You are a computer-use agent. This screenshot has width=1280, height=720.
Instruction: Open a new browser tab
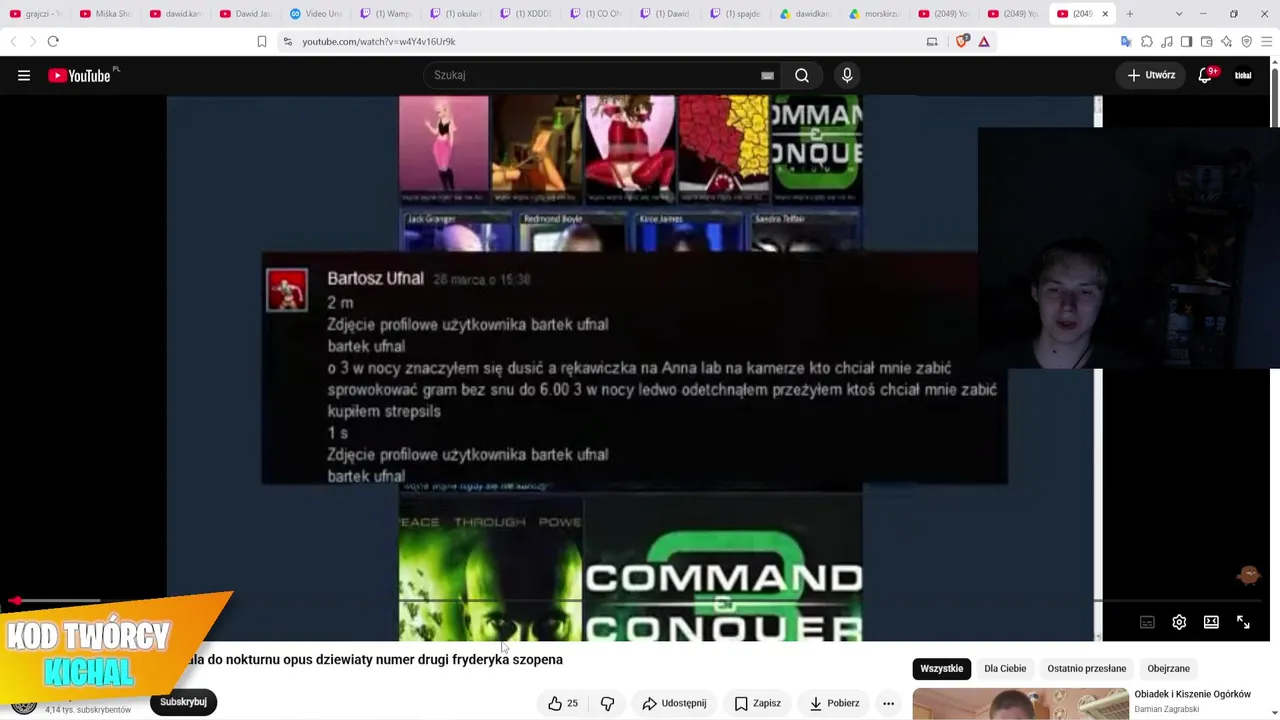[1130, 14]
